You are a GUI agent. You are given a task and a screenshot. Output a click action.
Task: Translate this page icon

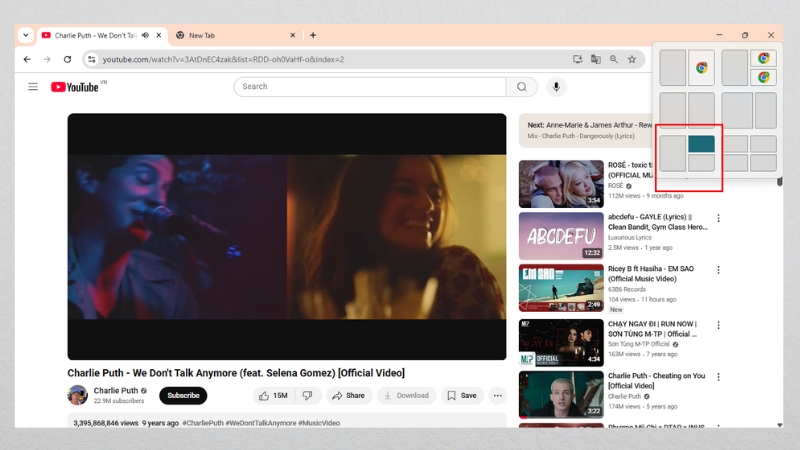coord(595,59)
